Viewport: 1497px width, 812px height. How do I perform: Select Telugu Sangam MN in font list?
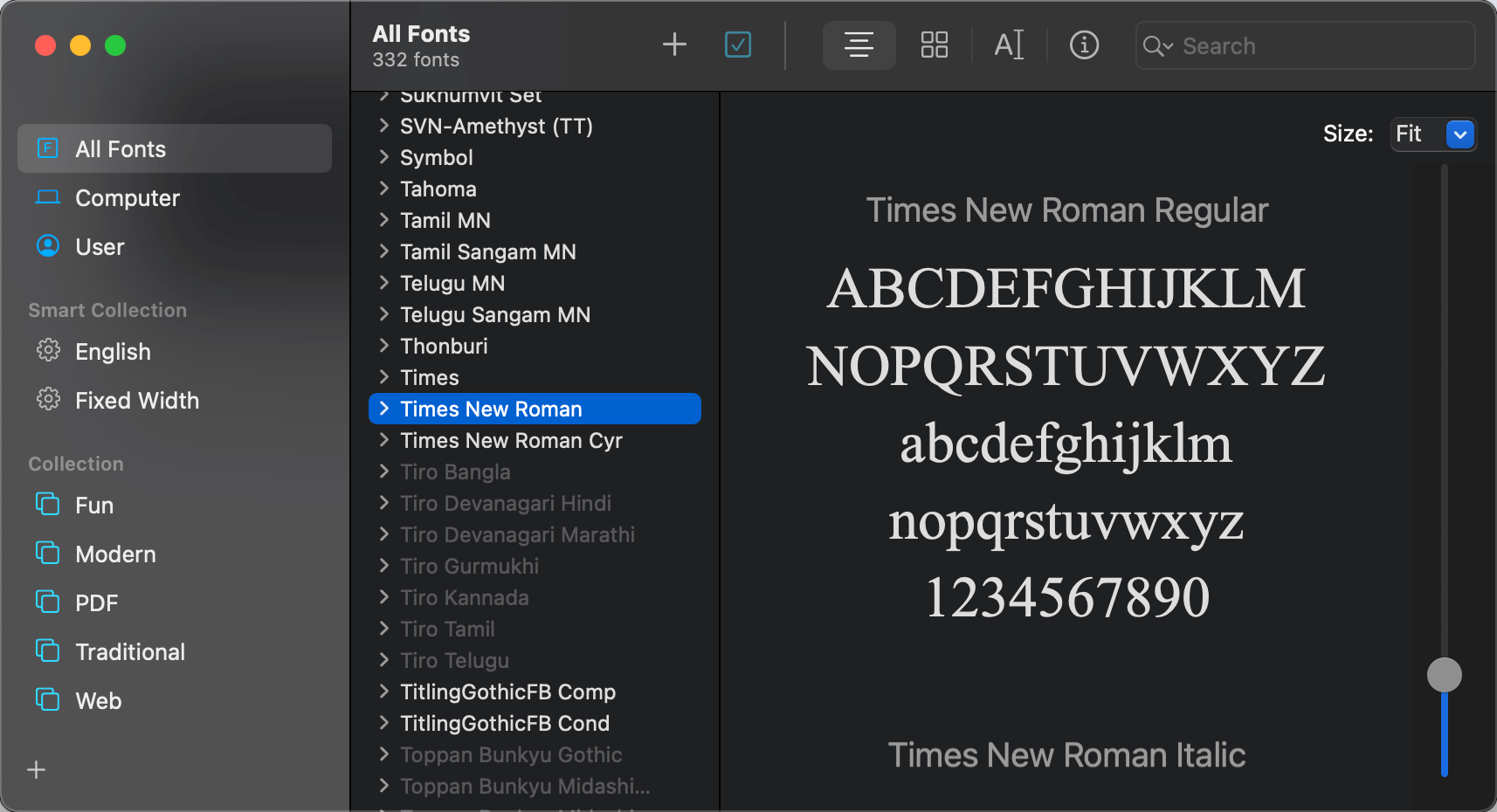coord(535,314)
